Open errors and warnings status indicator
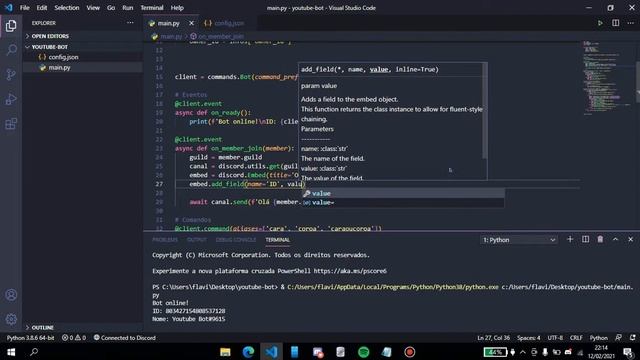 tap(74, 338)
